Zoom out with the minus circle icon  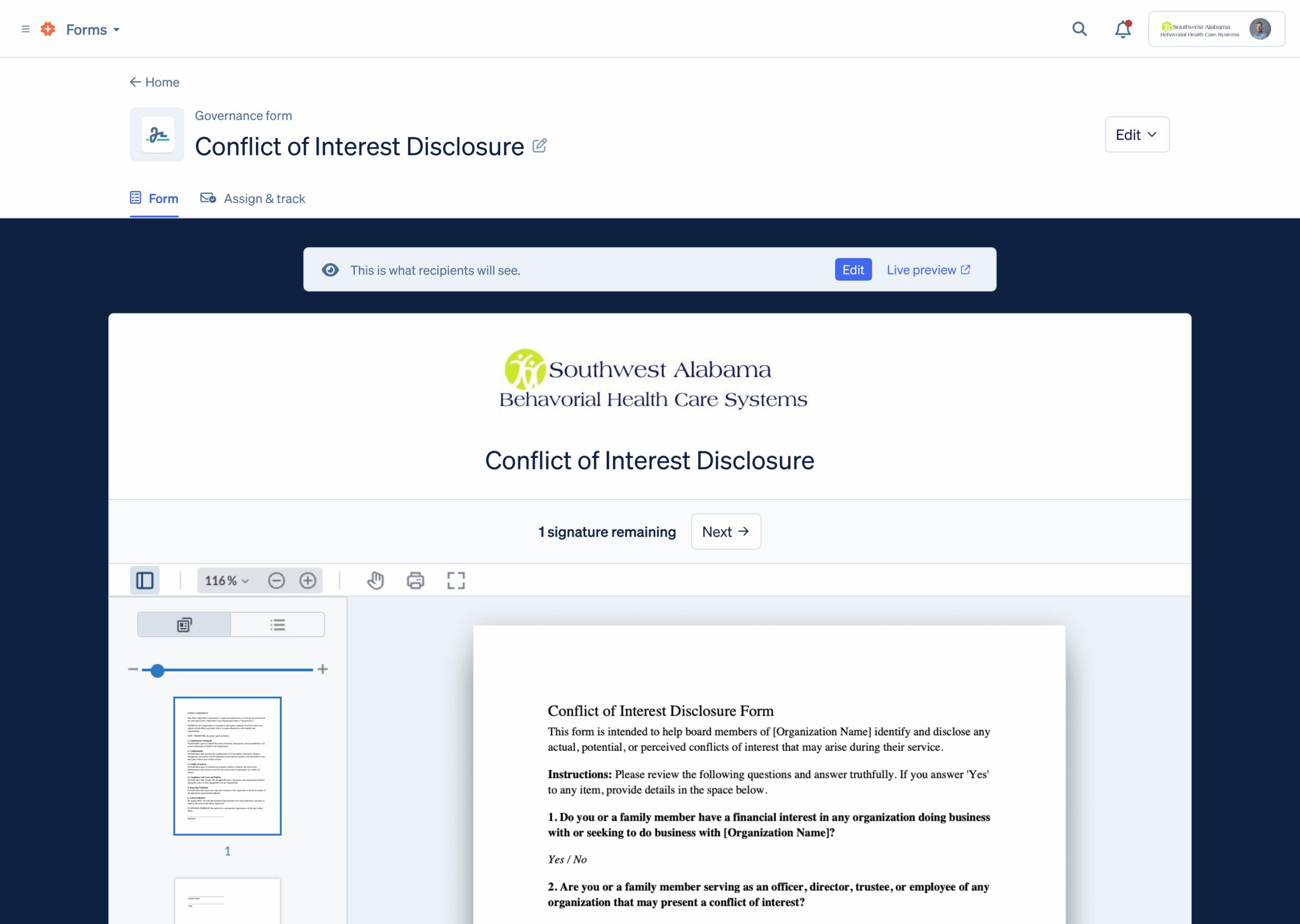[276, 580]
